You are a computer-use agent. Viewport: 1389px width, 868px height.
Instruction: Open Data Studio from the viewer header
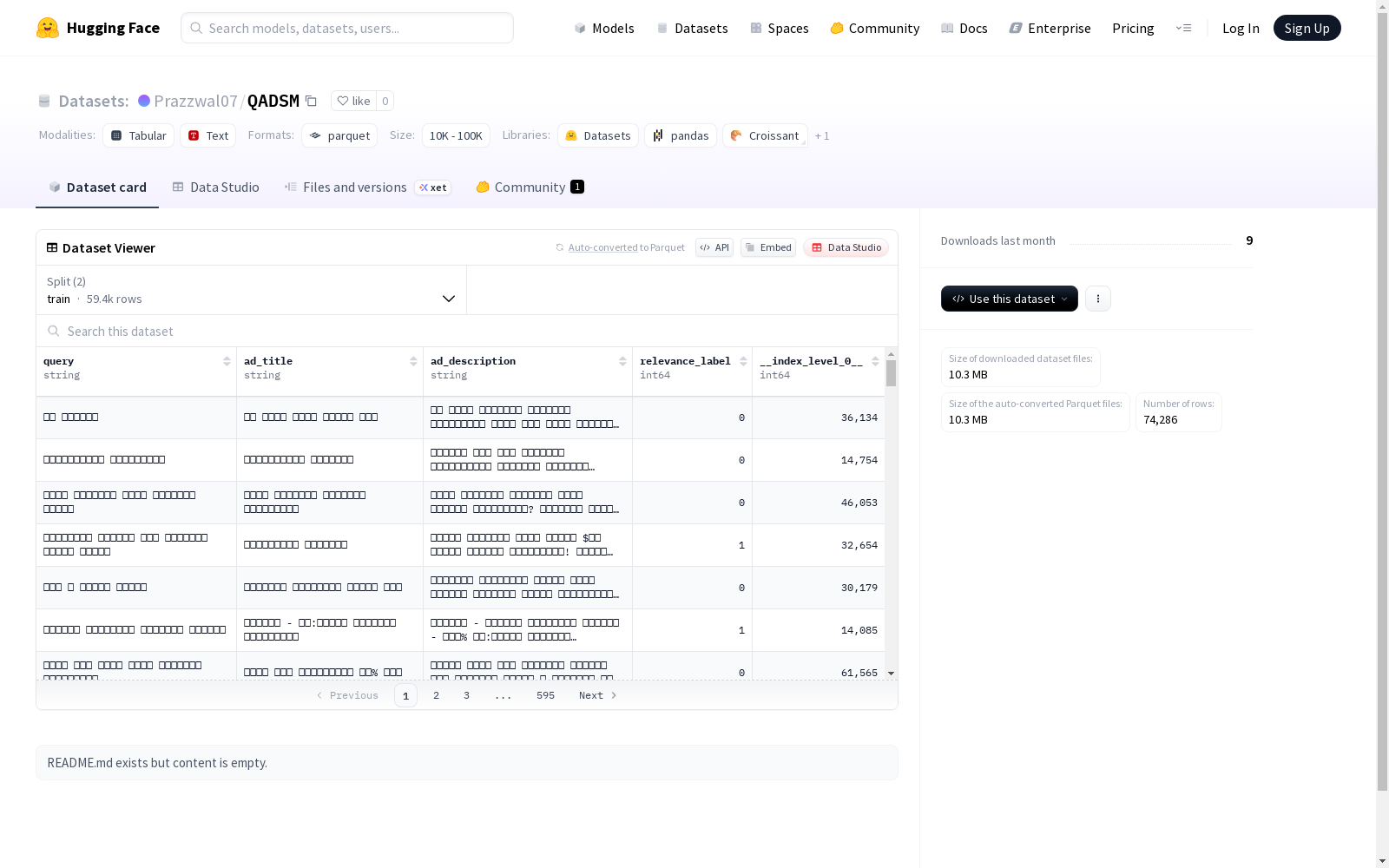[846, 247]
